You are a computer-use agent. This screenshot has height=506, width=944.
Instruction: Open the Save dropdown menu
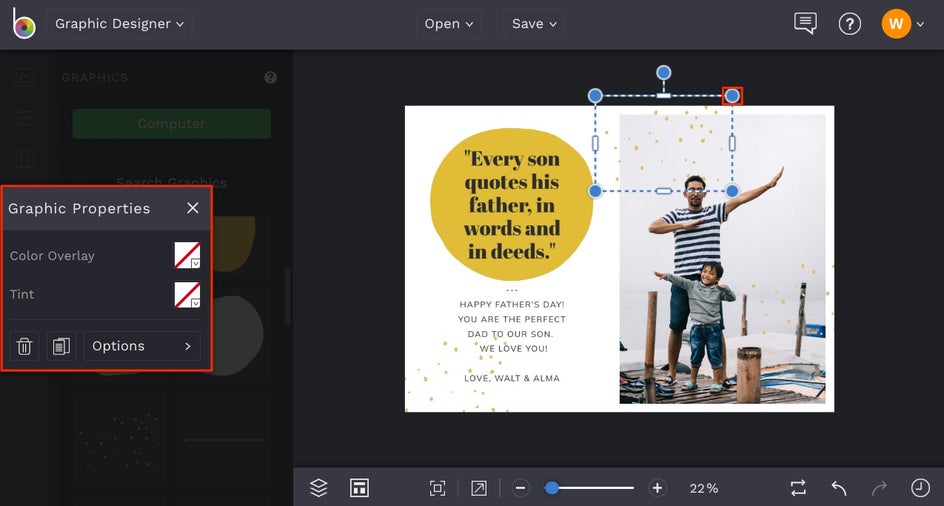click(534, 24)
